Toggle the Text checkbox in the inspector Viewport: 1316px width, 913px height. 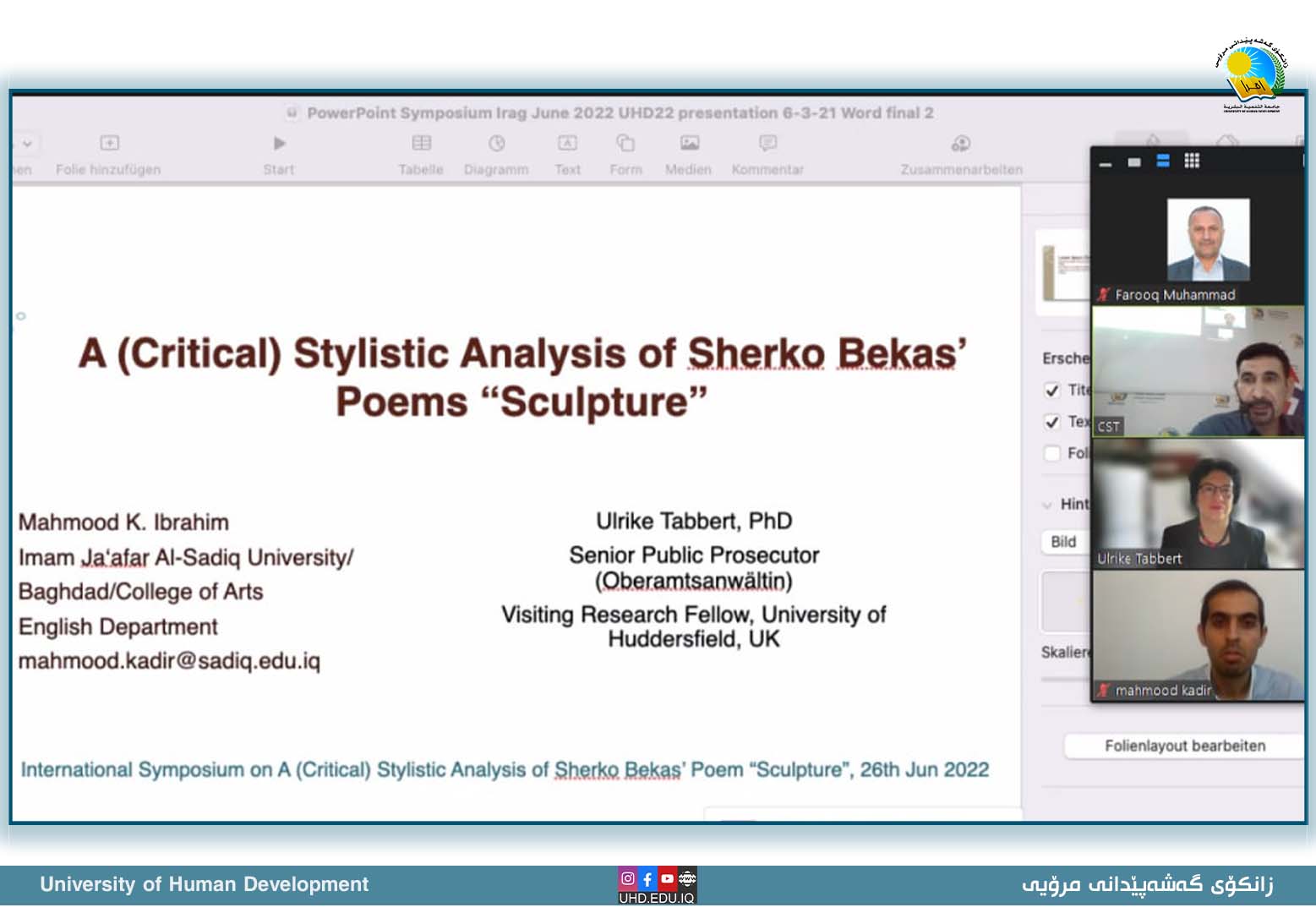1052,421
